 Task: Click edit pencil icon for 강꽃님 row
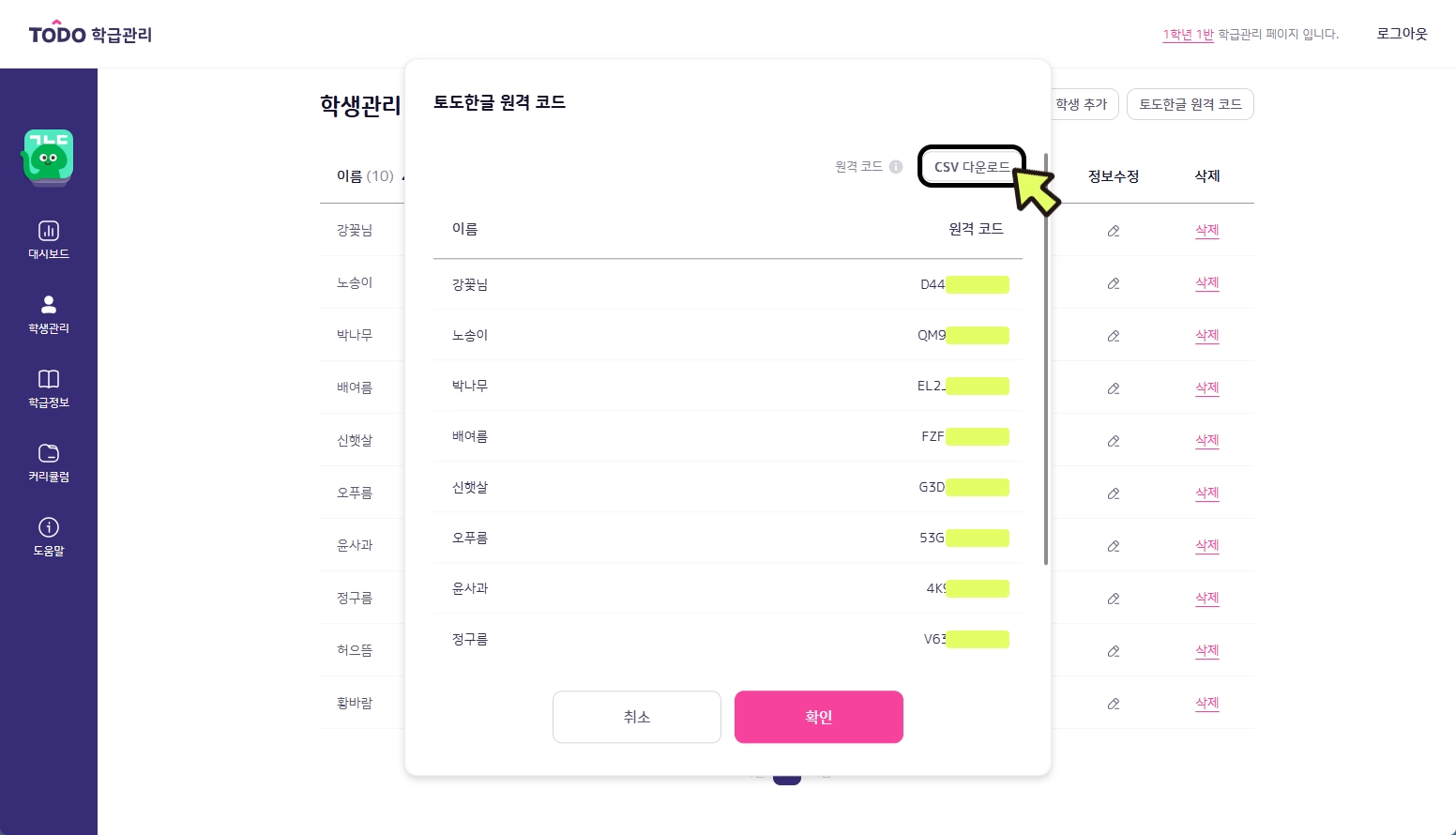point(1114,231)
